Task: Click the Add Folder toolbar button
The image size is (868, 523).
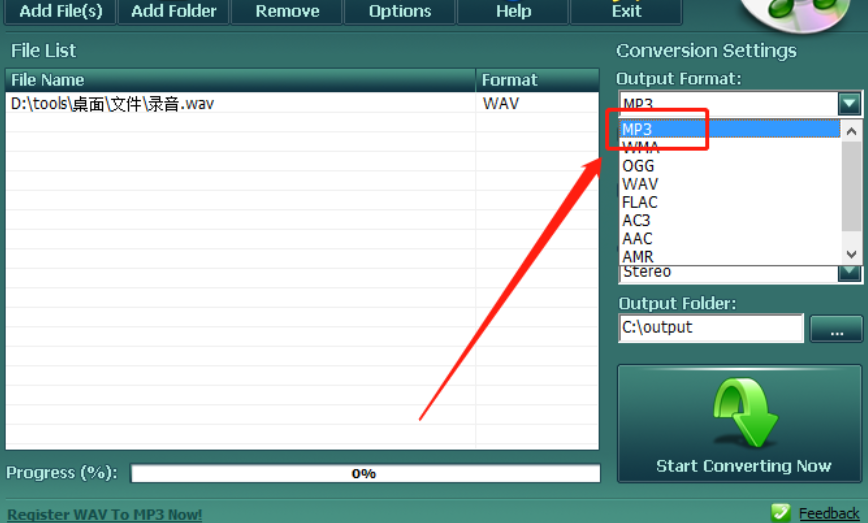Action: [174, 12]
